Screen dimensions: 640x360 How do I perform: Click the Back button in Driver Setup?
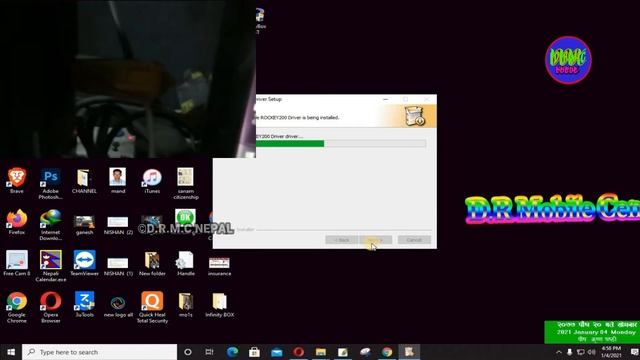341,240
